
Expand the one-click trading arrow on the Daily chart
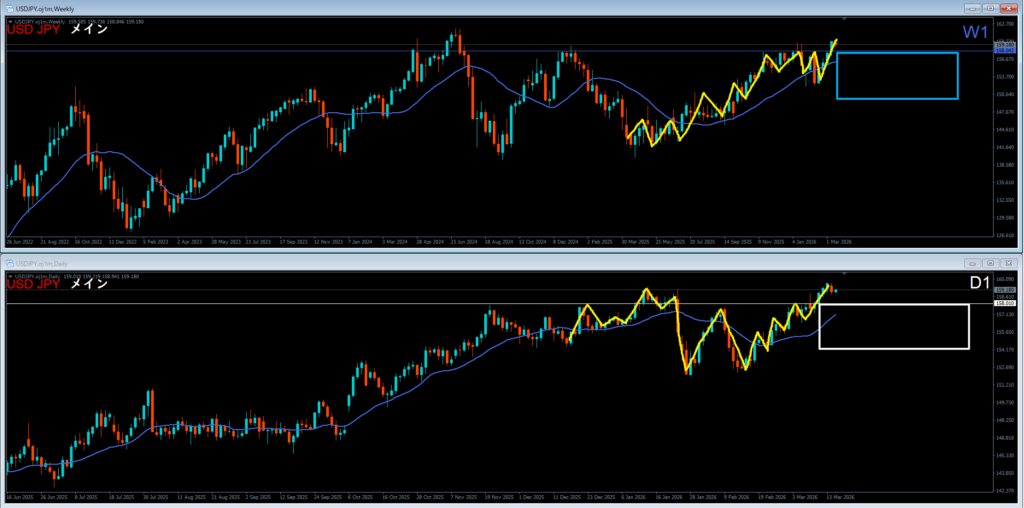pyautogui.click(x=10, y=277)
